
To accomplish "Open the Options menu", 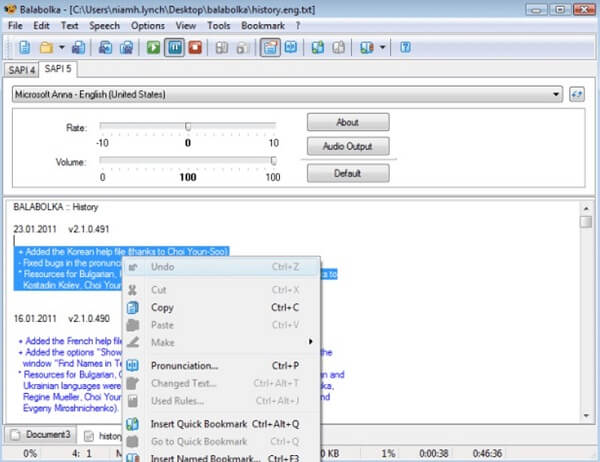I will 148,26.
